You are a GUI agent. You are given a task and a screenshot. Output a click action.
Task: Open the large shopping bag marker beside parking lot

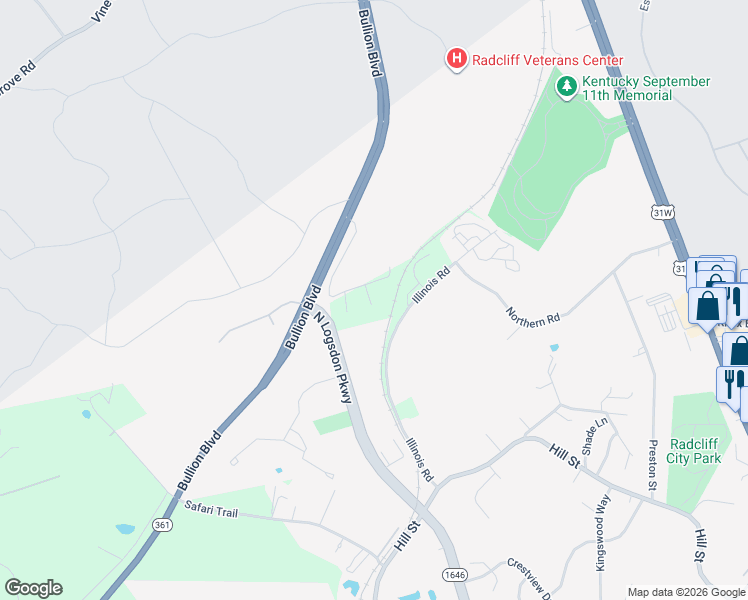(707, 308)
